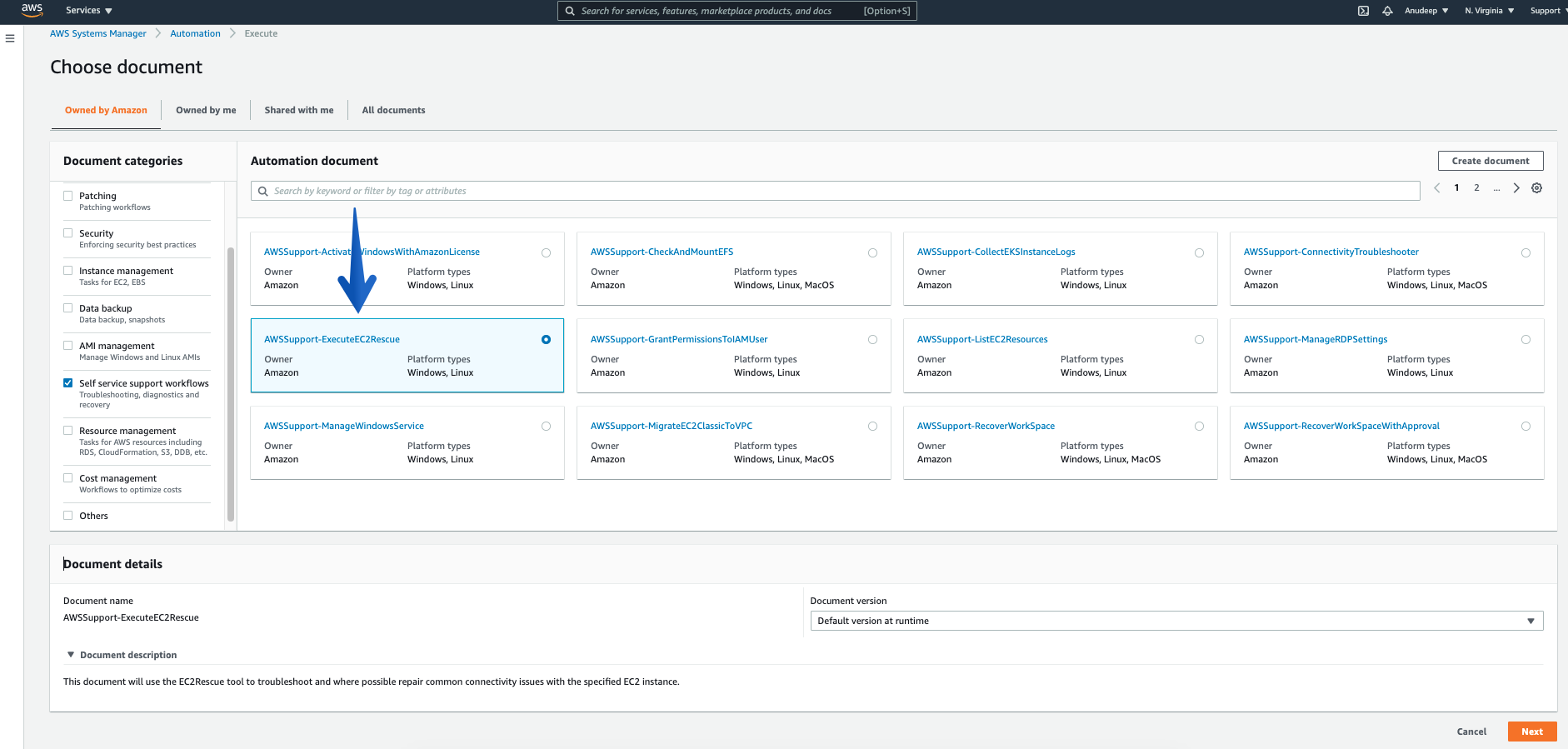Screen dimensions: 1568x749
Task: Check the Resource management category
Action: (68, 431)
